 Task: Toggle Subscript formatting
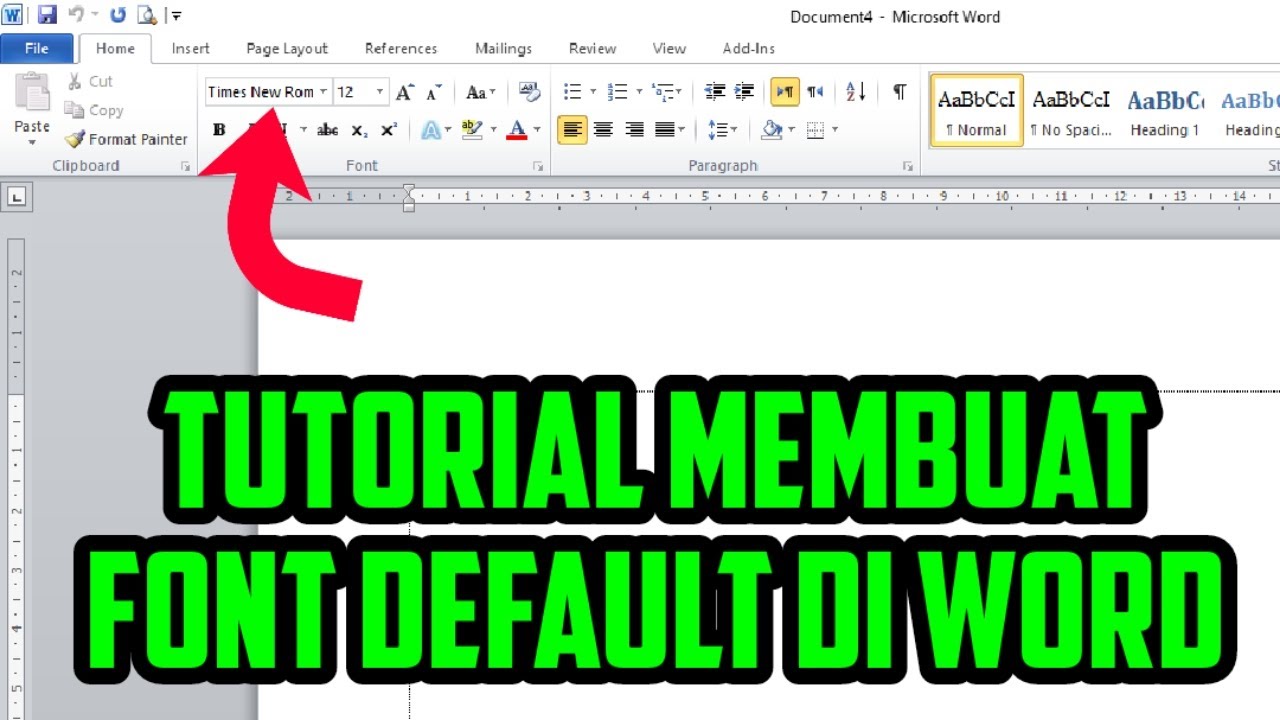360,130
